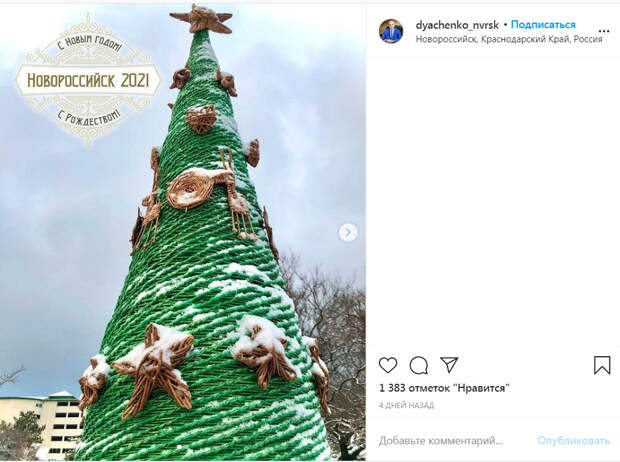Like the post with the heart icon
The image size is (620, 462).
(388, 365)
